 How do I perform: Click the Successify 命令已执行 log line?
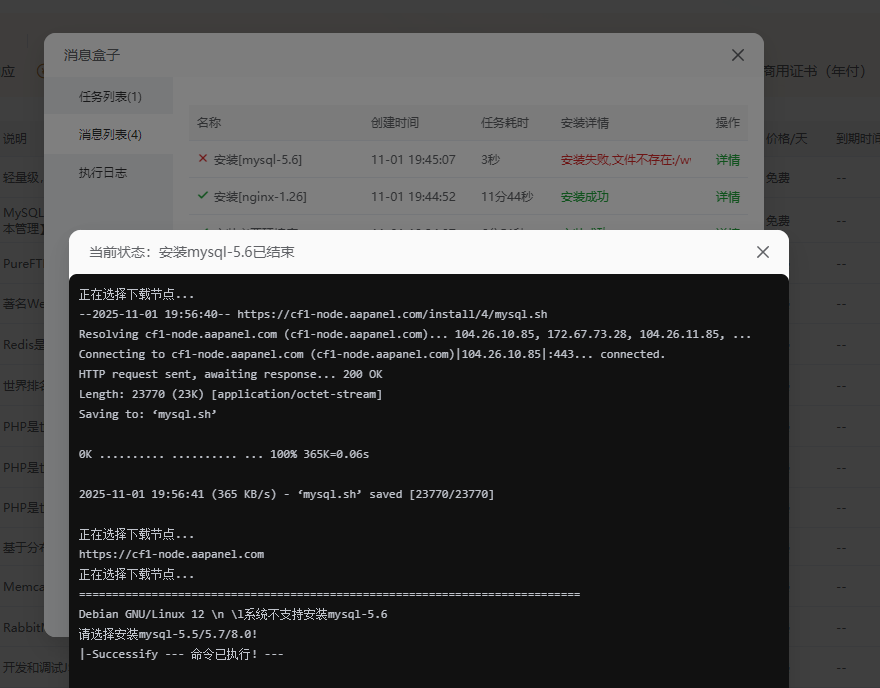click(181, 654)
